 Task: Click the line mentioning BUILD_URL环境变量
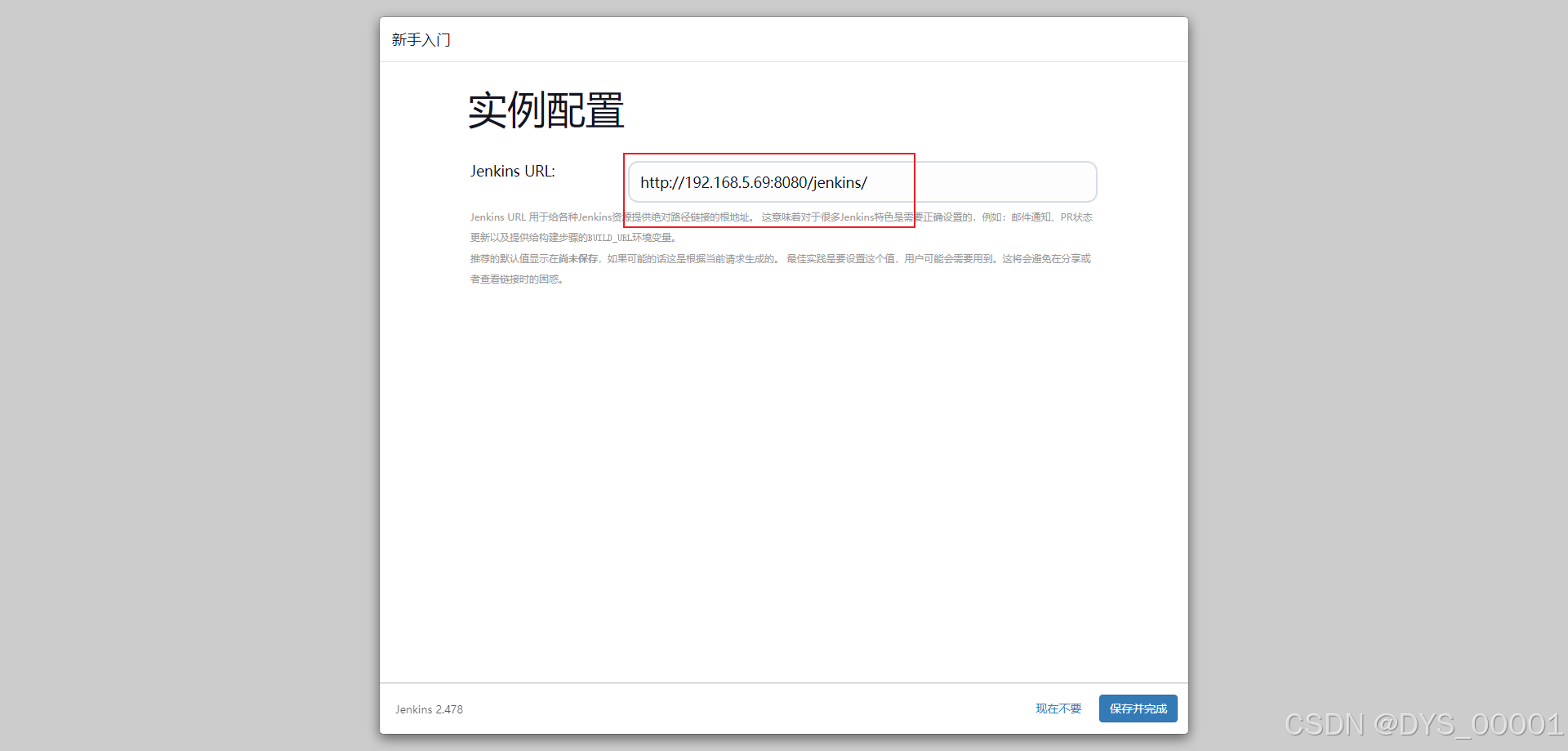coord(573,238)
